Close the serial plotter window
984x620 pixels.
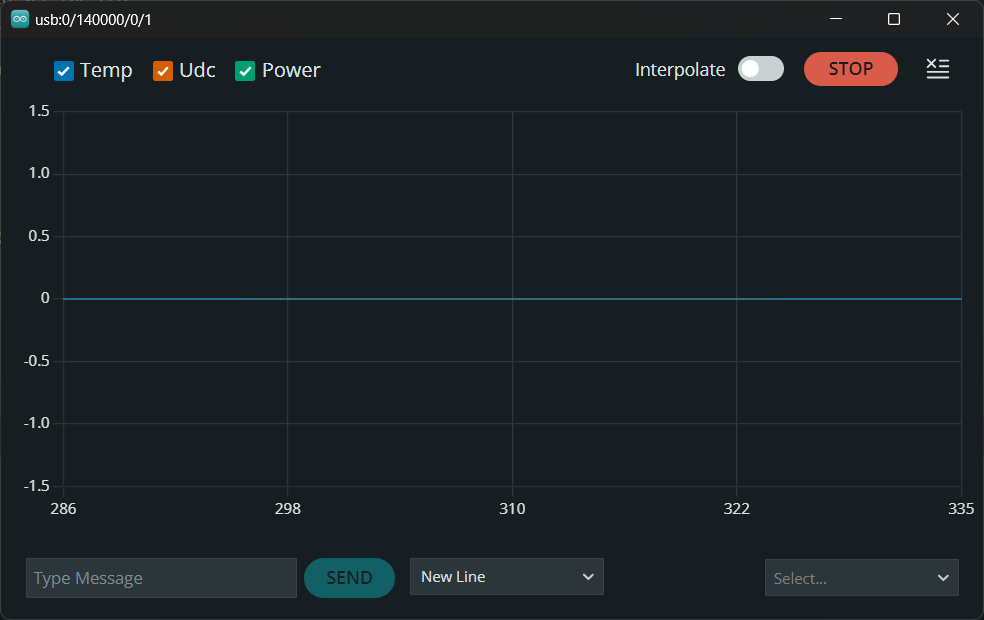coord(953,19)
